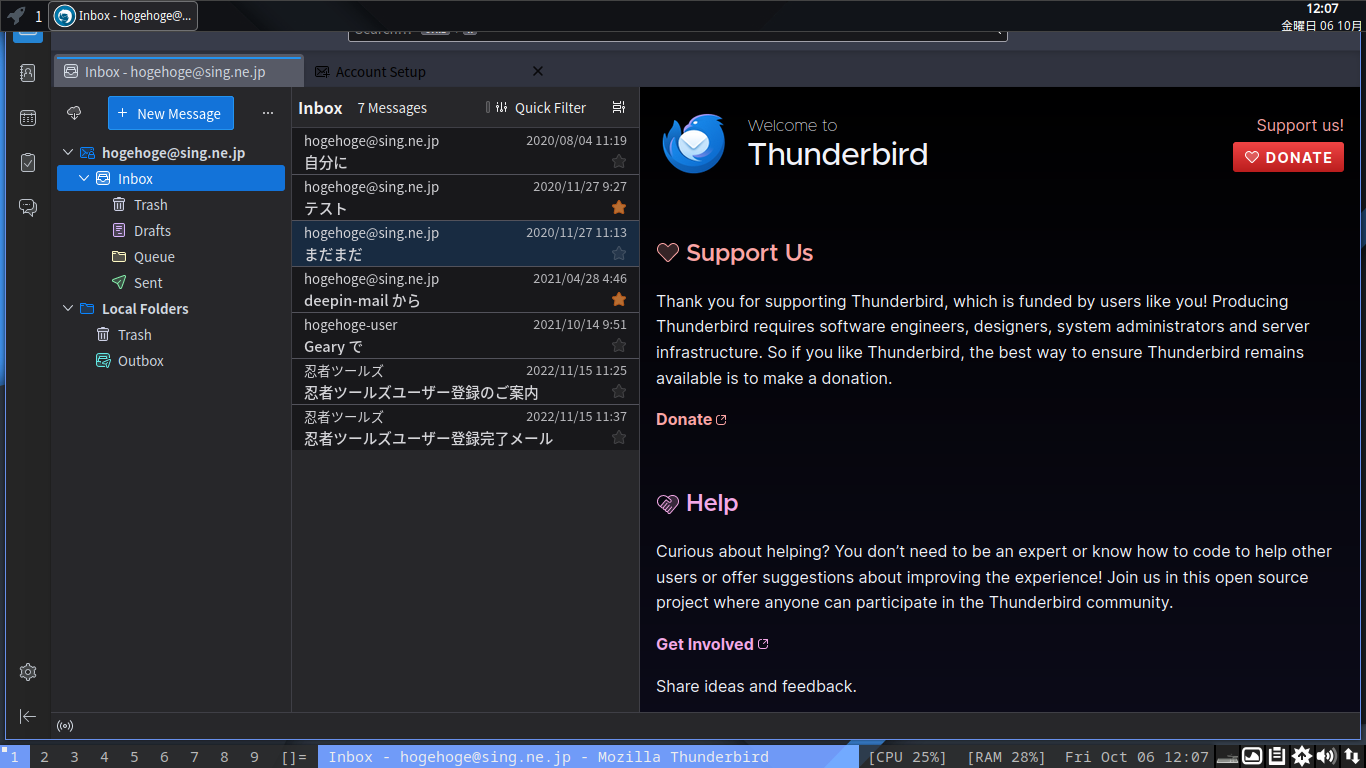
Task: Star the 忍者ツールズユーザー登録のご案内 message
Action: [x=619, y=391]
